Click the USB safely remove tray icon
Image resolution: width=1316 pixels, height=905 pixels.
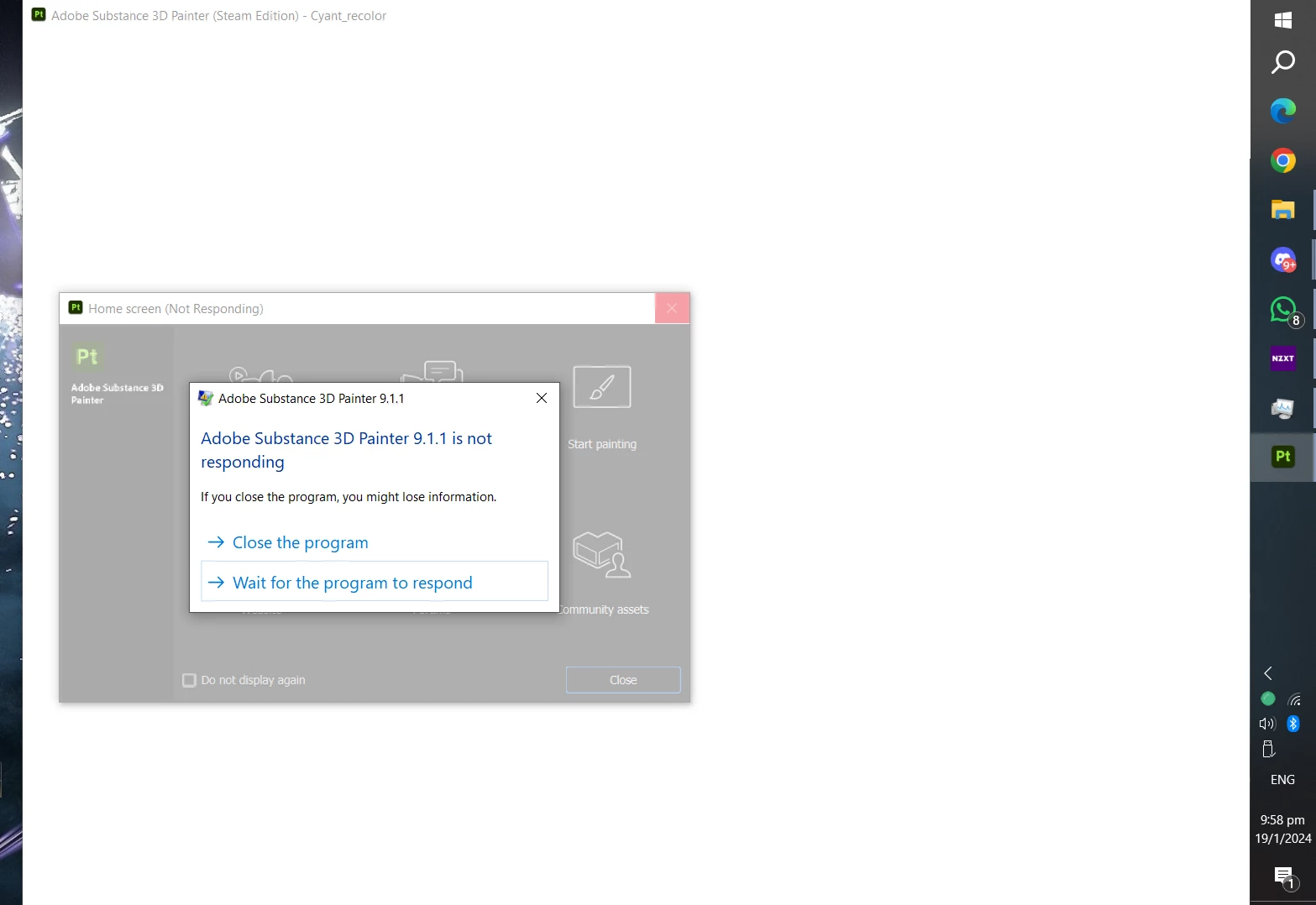coord(1268,749)
